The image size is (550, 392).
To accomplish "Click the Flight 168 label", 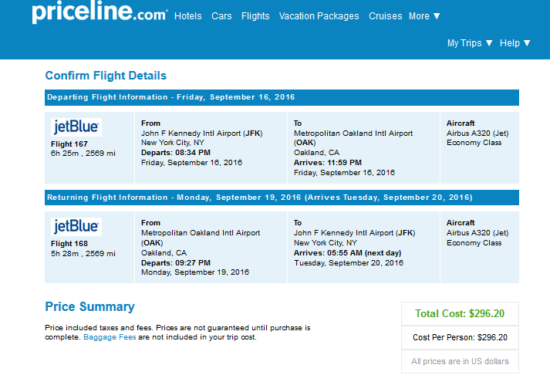I will [69, 244].
